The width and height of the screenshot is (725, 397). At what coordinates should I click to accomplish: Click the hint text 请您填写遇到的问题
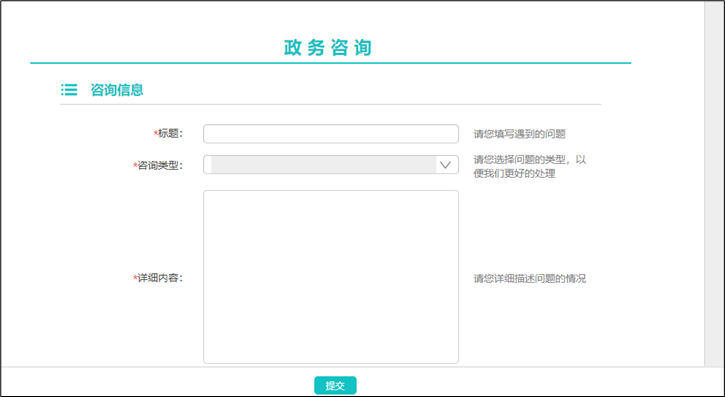(519, 134)
